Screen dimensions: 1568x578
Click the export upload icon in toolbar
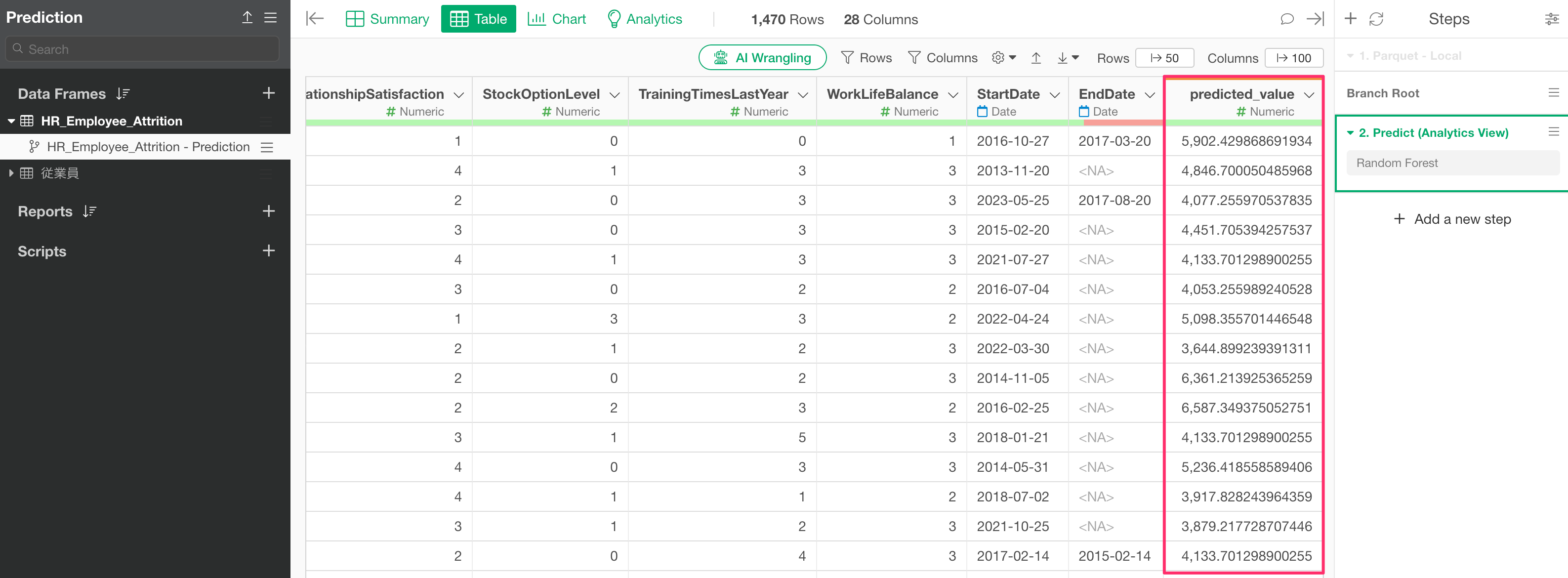tap(1035, 58)
